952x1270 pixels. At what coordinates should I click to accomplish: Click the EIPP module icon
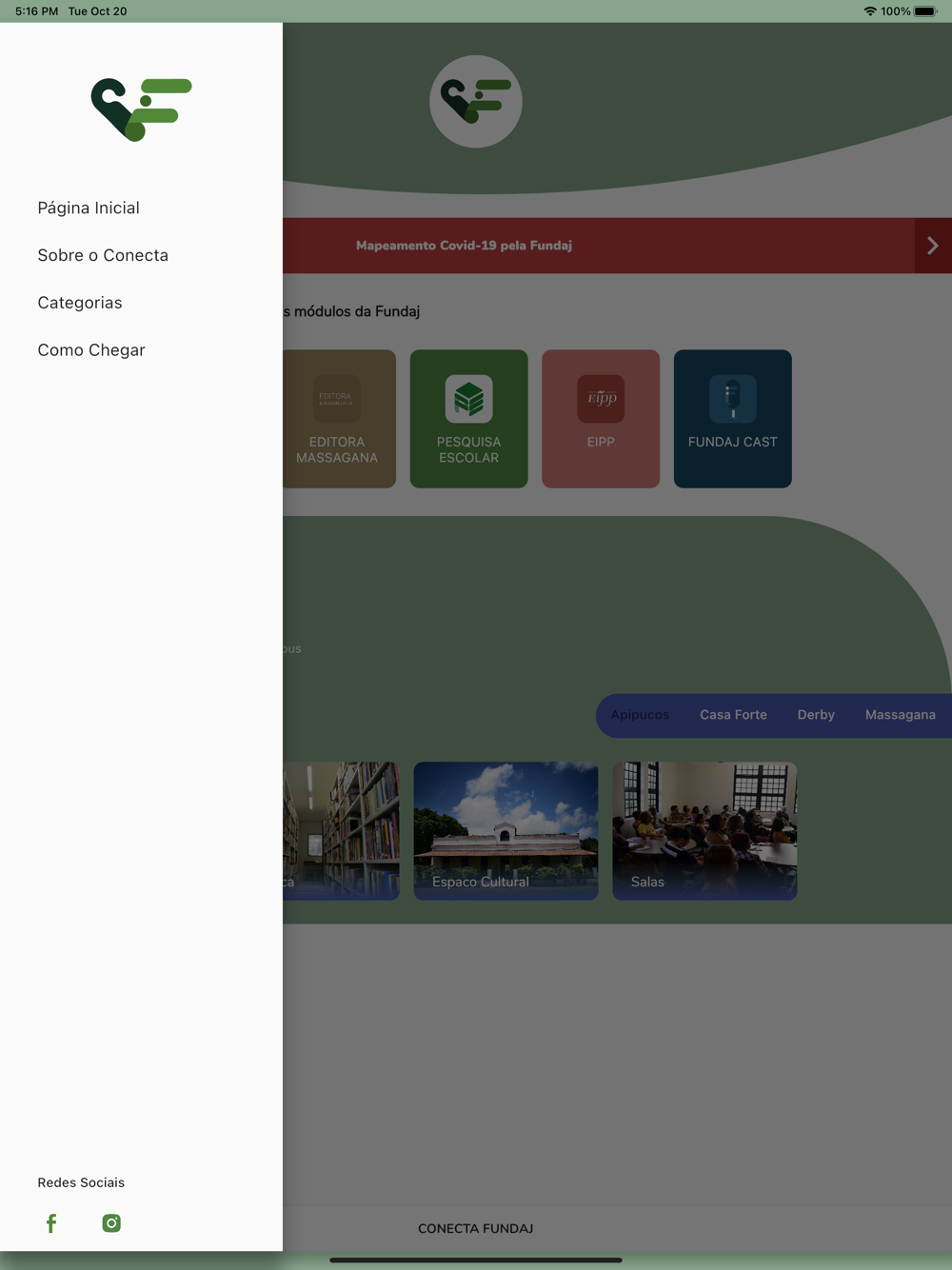click(x=601, y=398)
